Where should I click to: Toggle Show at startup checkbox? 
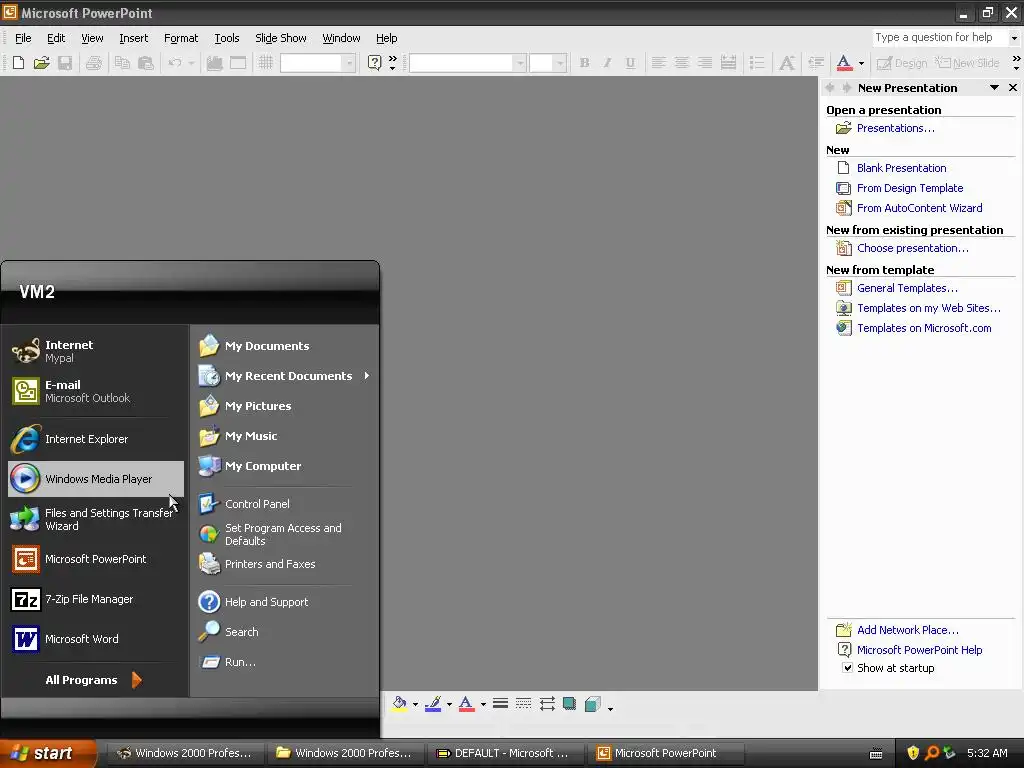pos(847,667)
